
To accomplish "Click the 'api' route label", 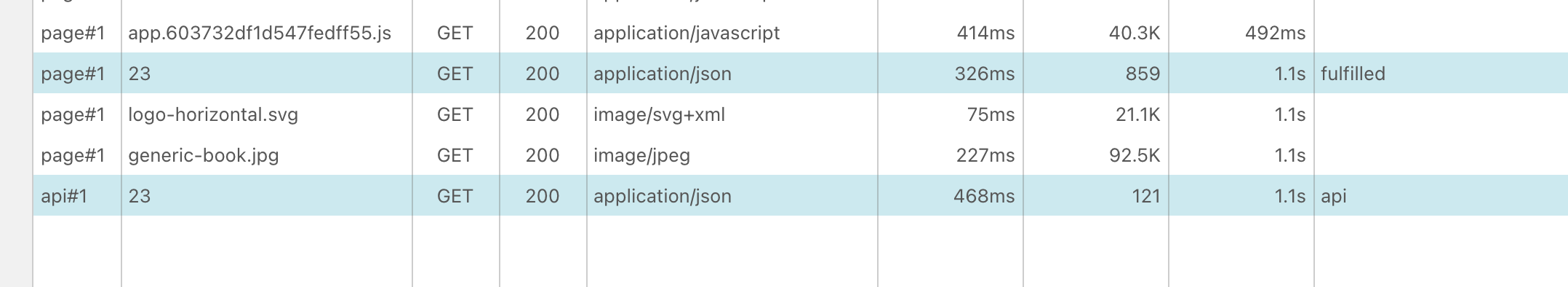I will (1334, 196).
